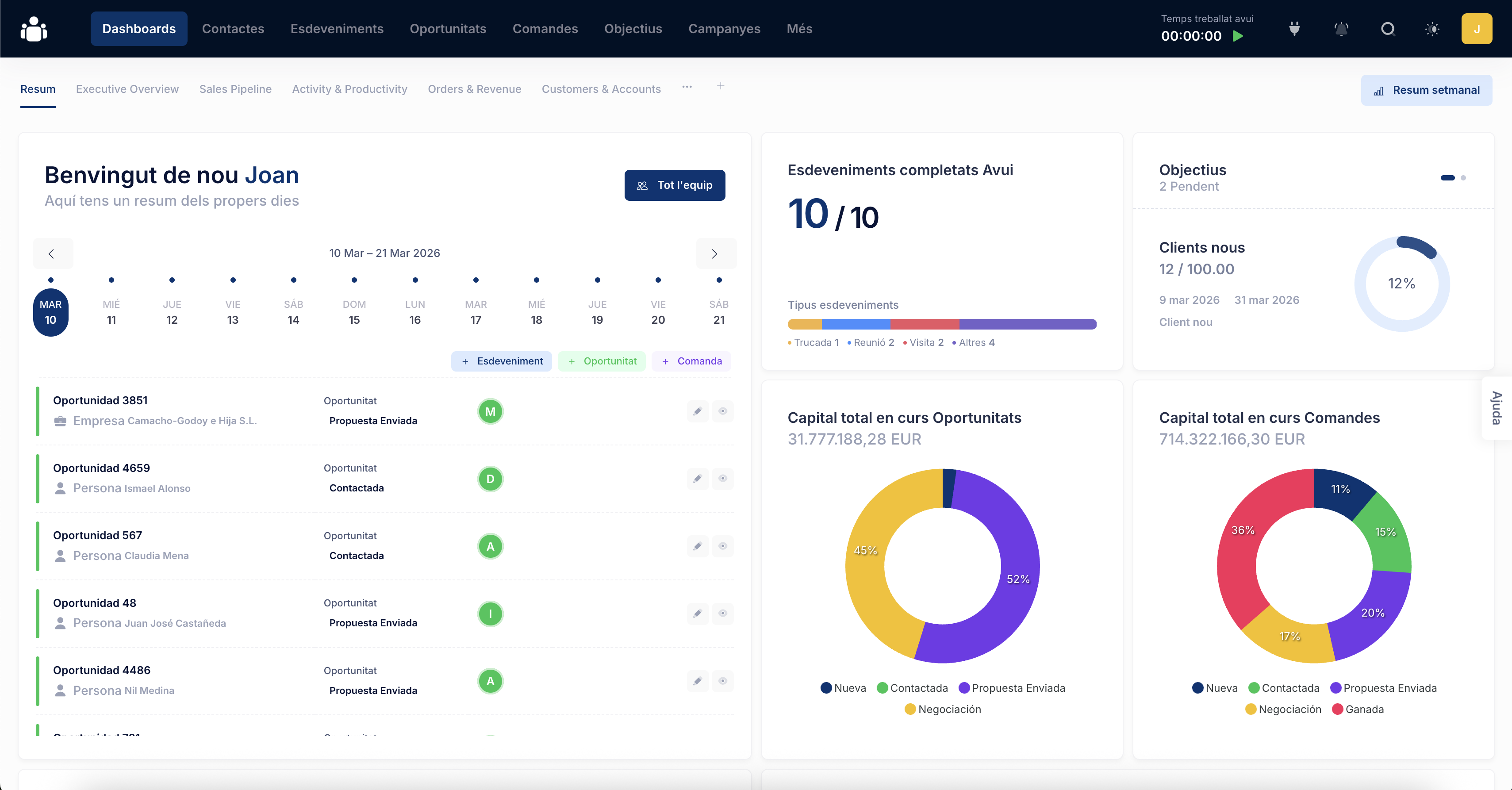
Task: Open the three-dots more tabs menu
Action: click(687, 87)
